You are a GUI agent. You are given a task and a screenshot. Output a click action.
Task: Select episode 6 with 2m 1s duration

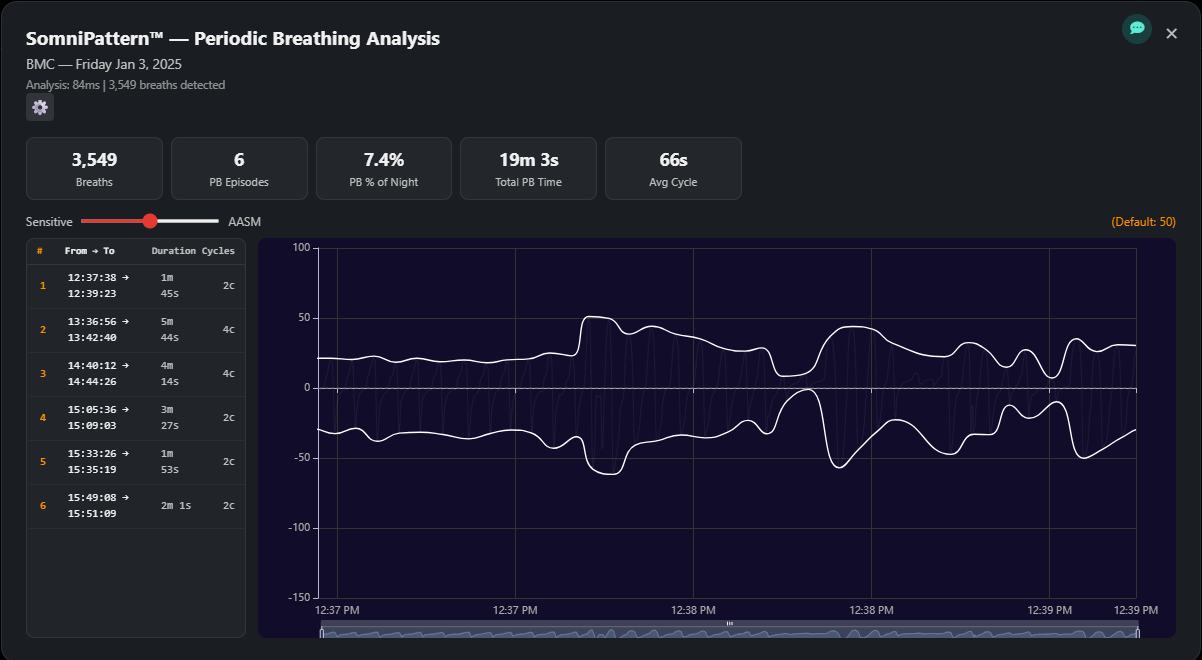pos(135,506)
